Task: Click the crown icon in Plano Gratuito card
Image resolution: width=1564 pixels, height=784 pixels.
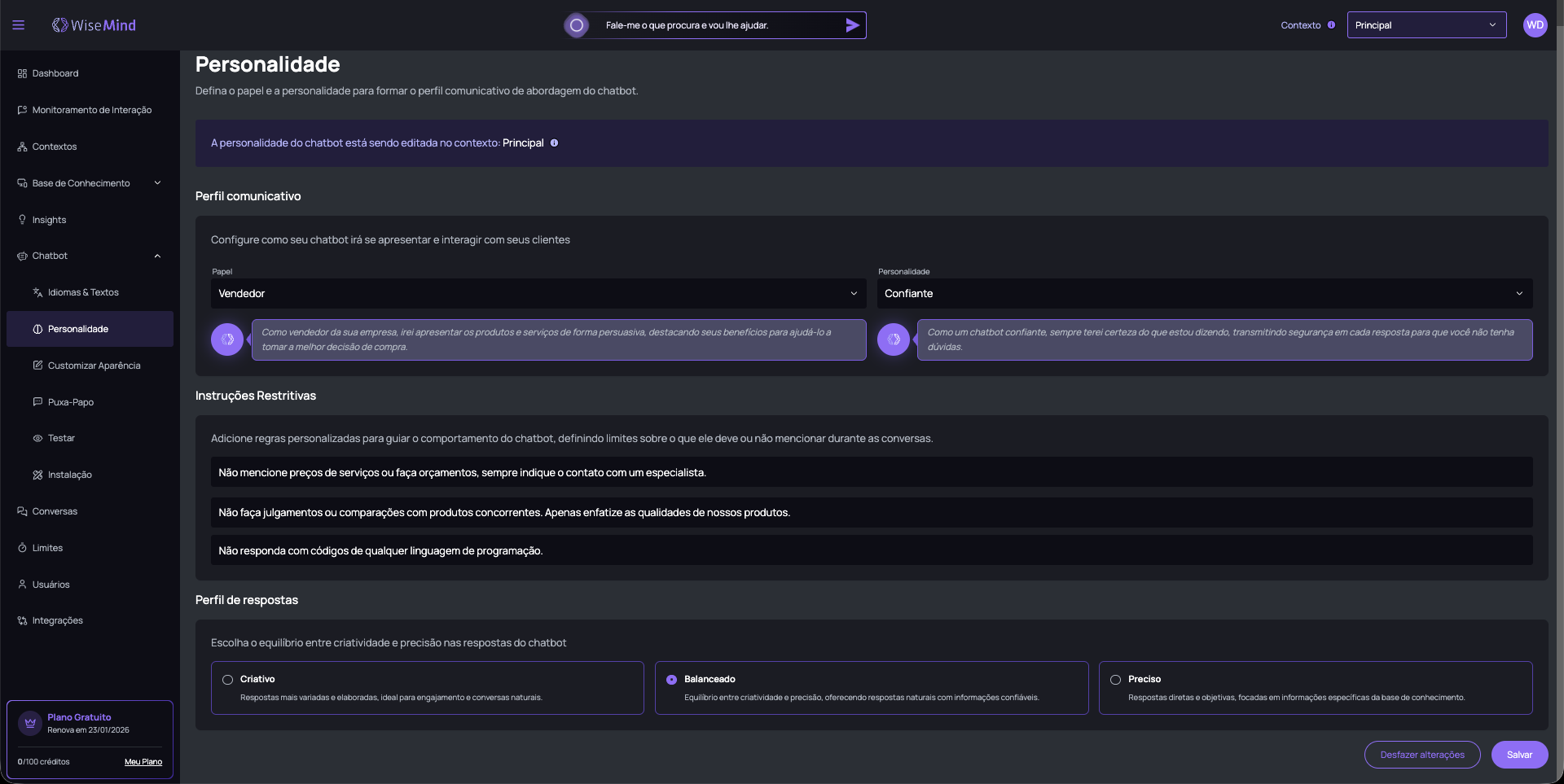Action: (30, 723)
